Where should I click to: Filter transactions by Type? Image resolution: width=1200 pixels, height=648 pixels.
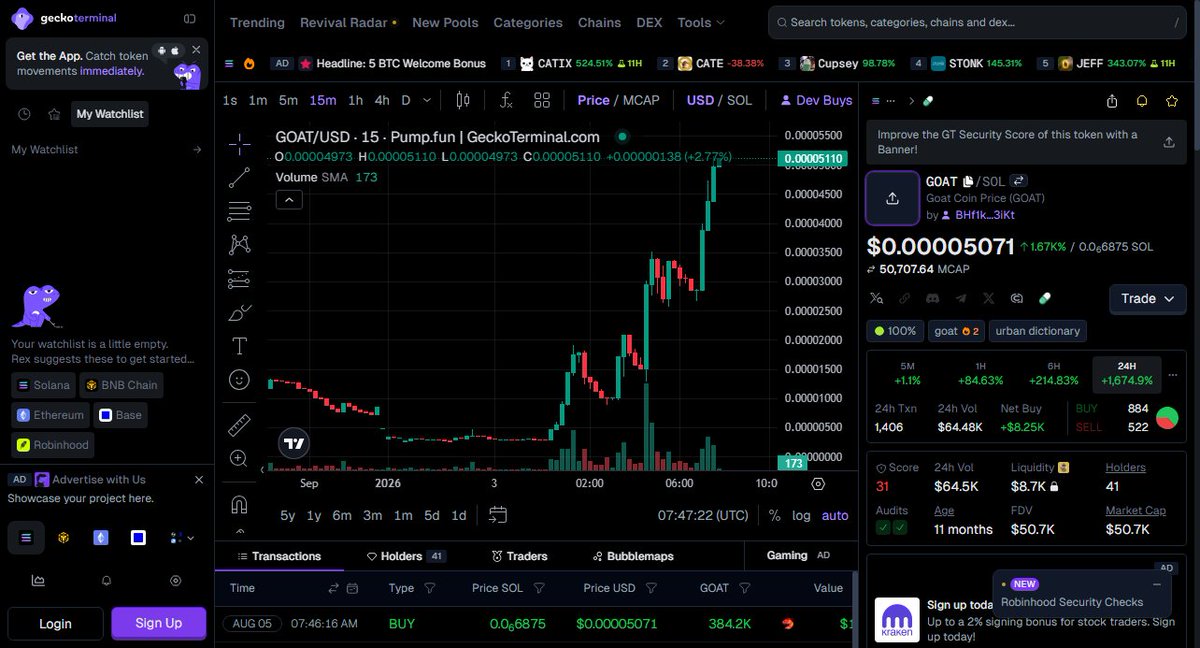pyautogui.click(x=430, y=588)
